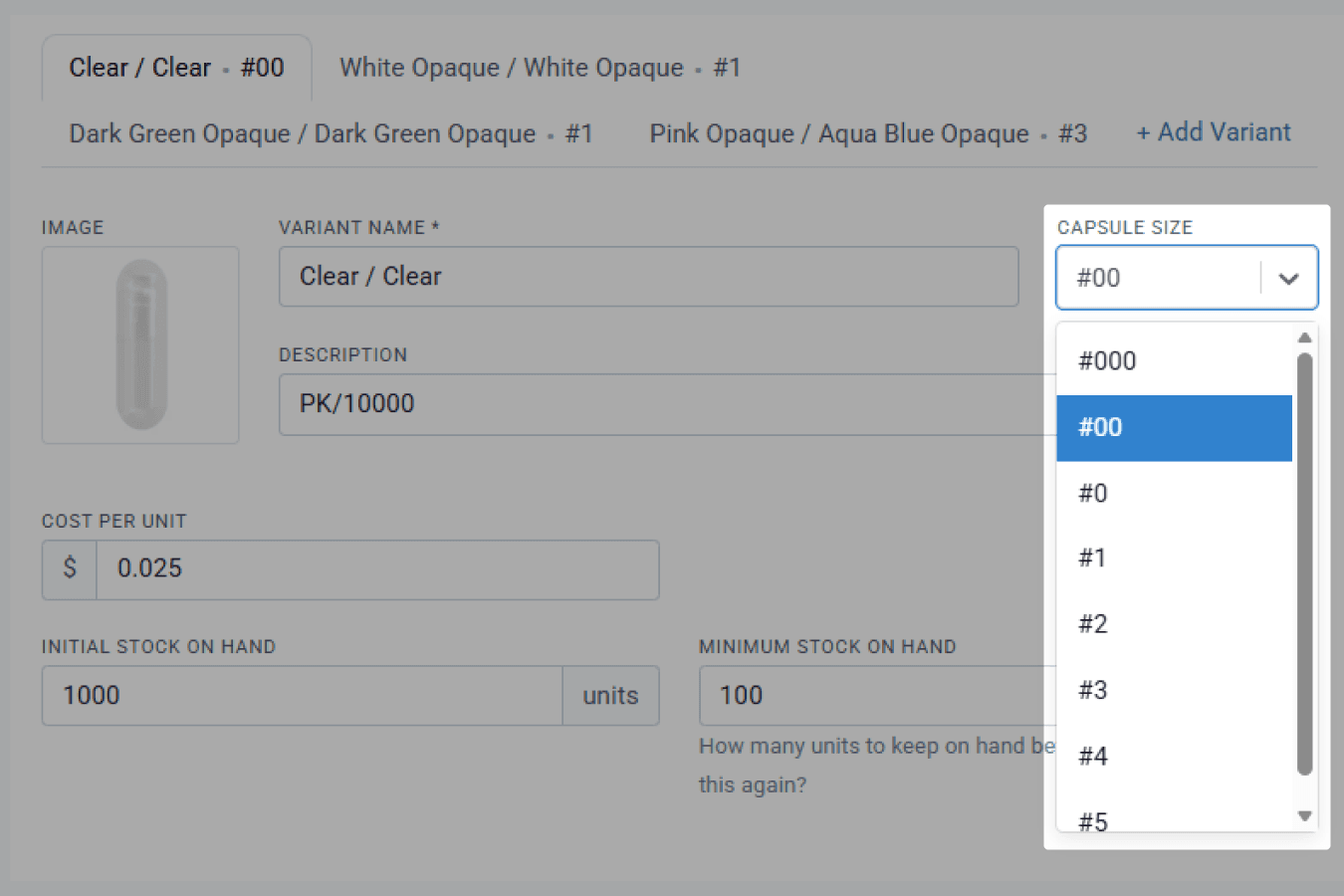Image resolution: width=1344 pixels, height=896 pixels.
Task: Select #0 in the capsule size list
Action: pyautogui.click(x=1174, y=494)
